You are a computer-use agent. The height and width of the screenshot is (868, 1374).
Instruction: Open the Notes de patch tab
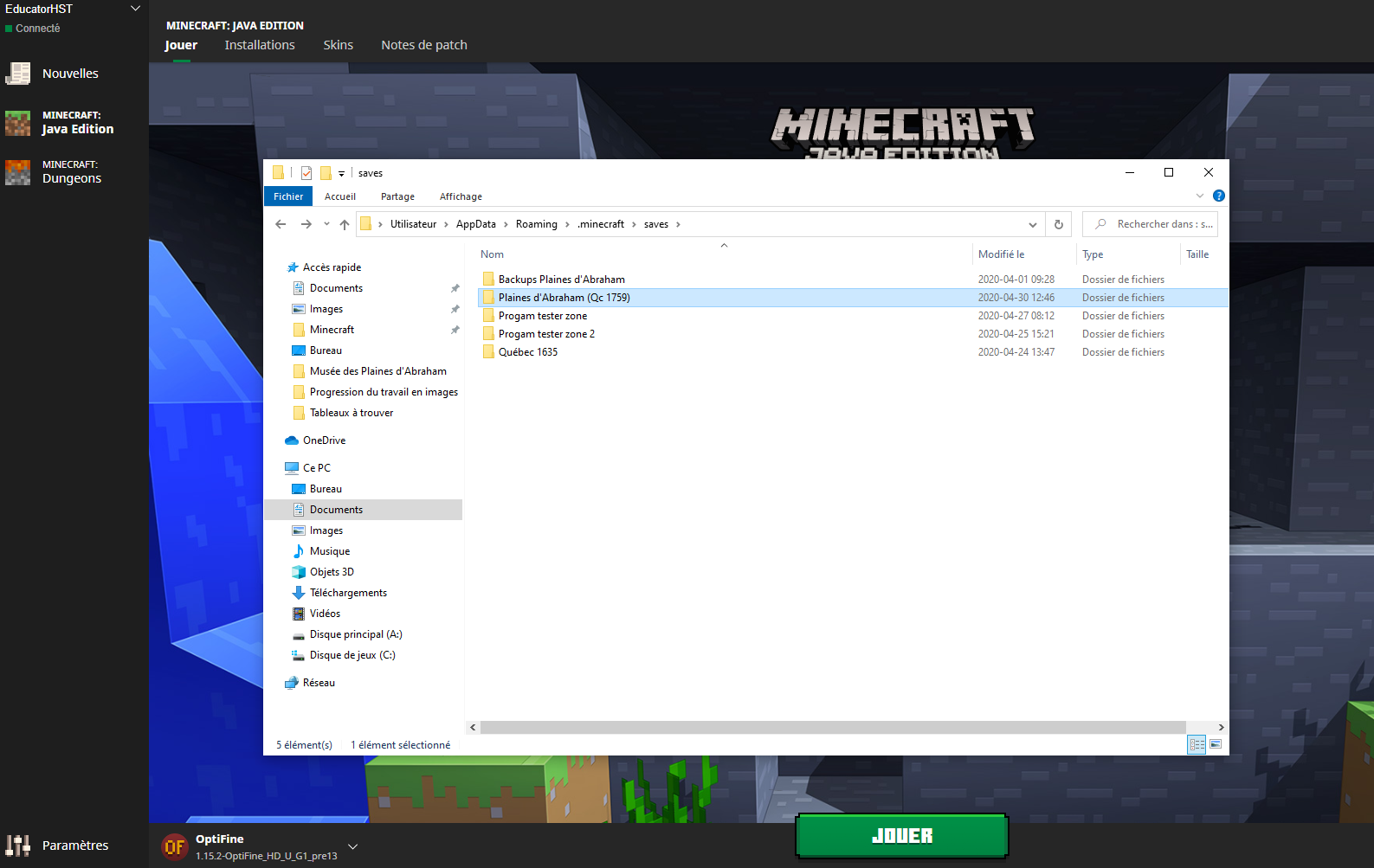pyautogui.click(x=424, y=45)
